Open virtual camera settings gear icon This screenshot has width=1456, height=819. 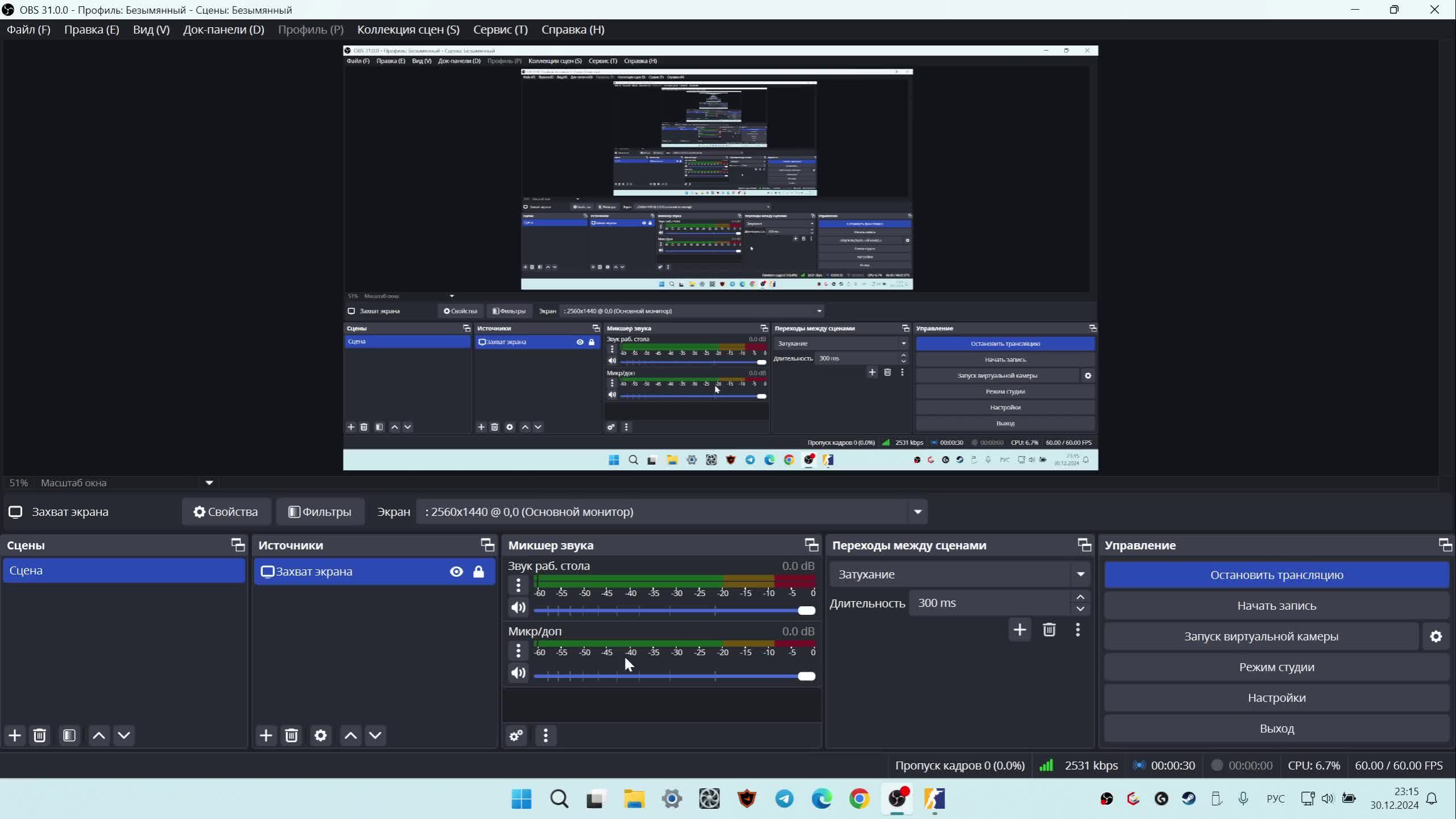tap(1436, 636)
